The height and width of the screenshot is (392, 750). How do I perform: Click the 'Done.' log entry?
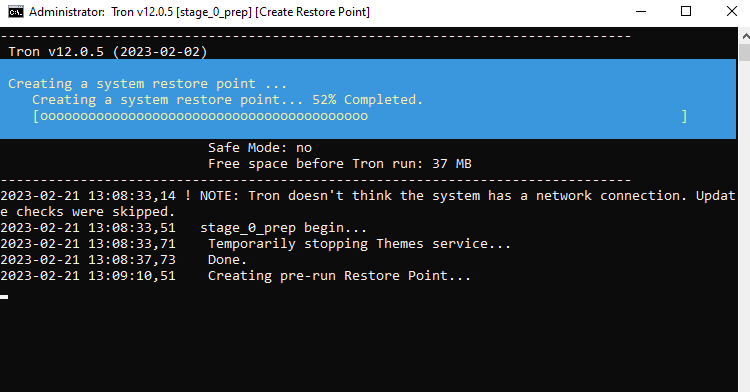click(x=123, y=260)
